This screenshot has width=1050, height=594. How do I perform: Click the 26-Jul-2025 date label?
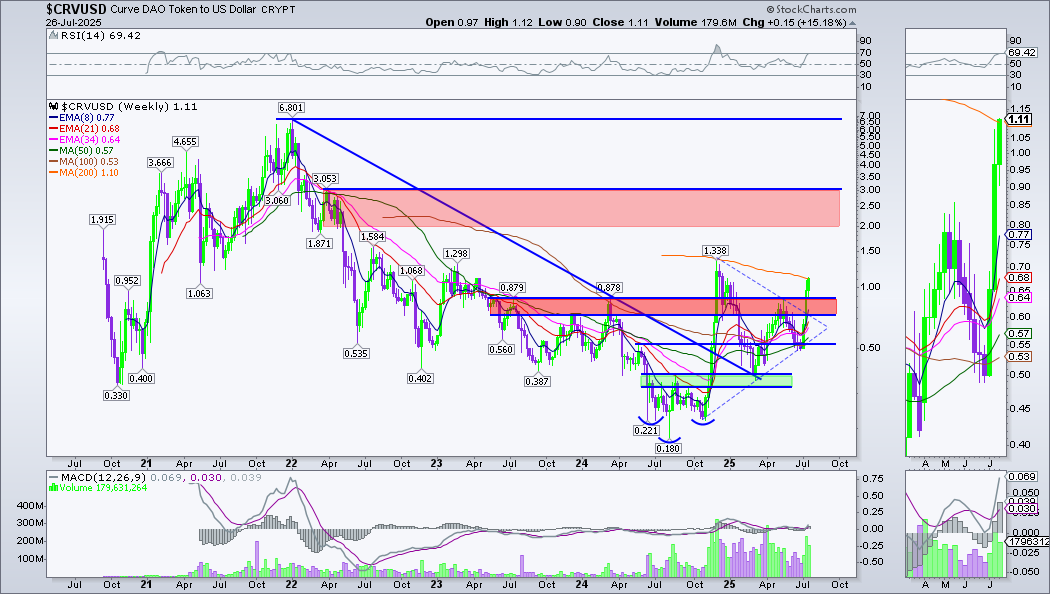pyautogui.click(x=72, y=22)
